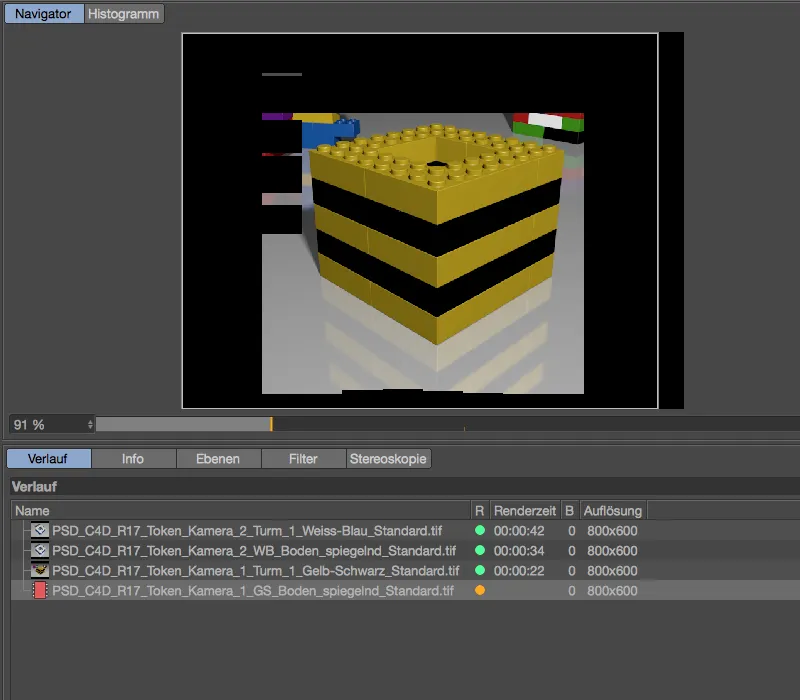Image resolution: width=800 pixels, height=700 pixels.
Task: Click green status dot of Weiss-Blau render
Action: (x=480, y=530)
